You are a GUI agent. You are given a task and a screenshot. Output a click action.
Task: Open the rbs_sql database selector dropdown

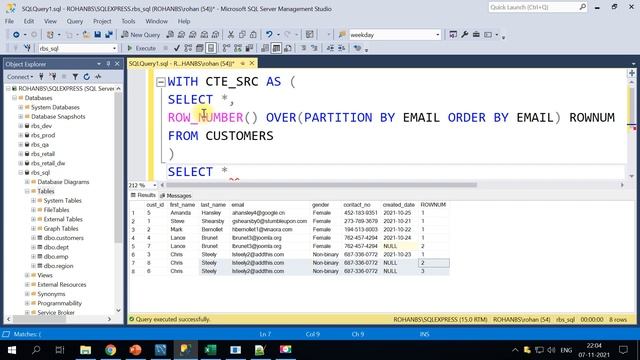114,48
